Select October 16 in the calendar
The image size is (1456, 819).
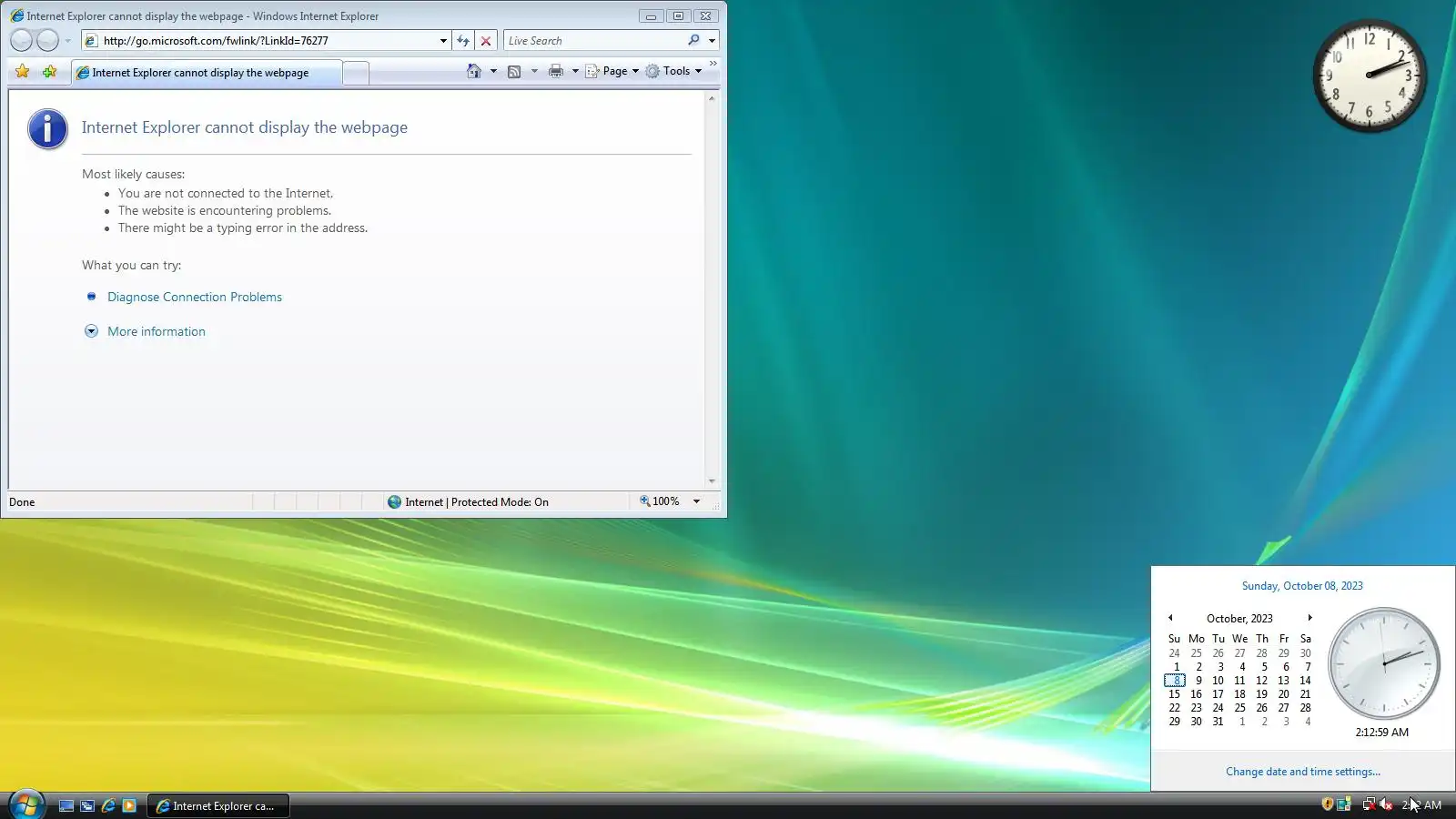(1196, 694)
